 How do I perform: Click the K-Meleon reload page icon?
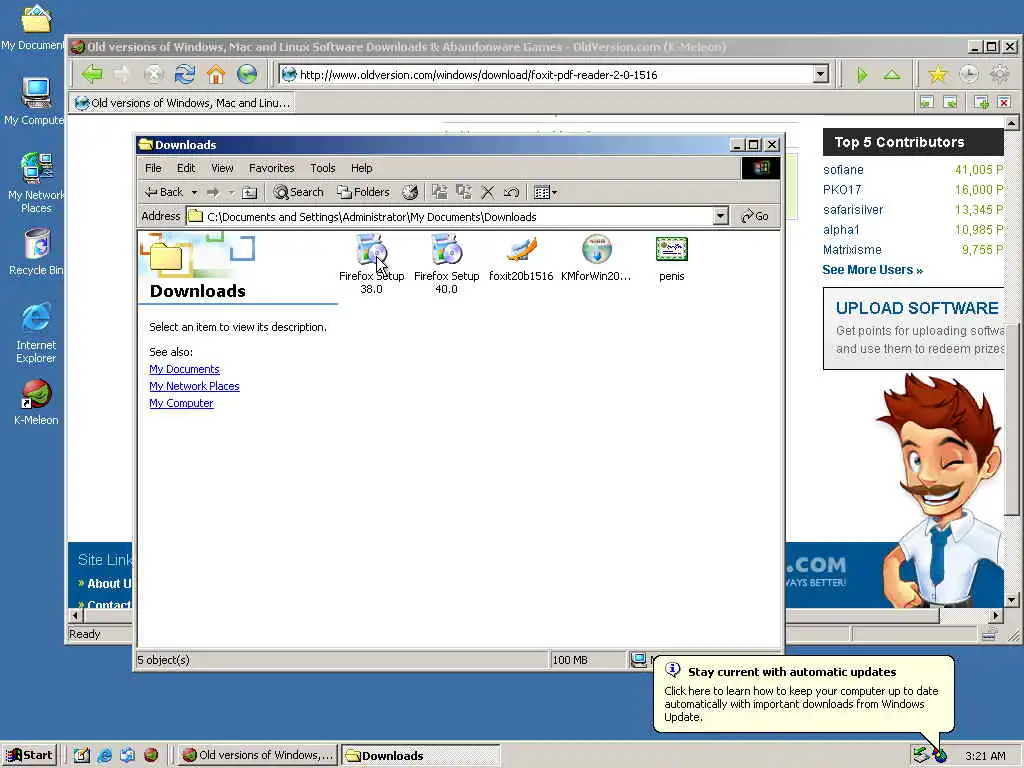pos(185,74)
